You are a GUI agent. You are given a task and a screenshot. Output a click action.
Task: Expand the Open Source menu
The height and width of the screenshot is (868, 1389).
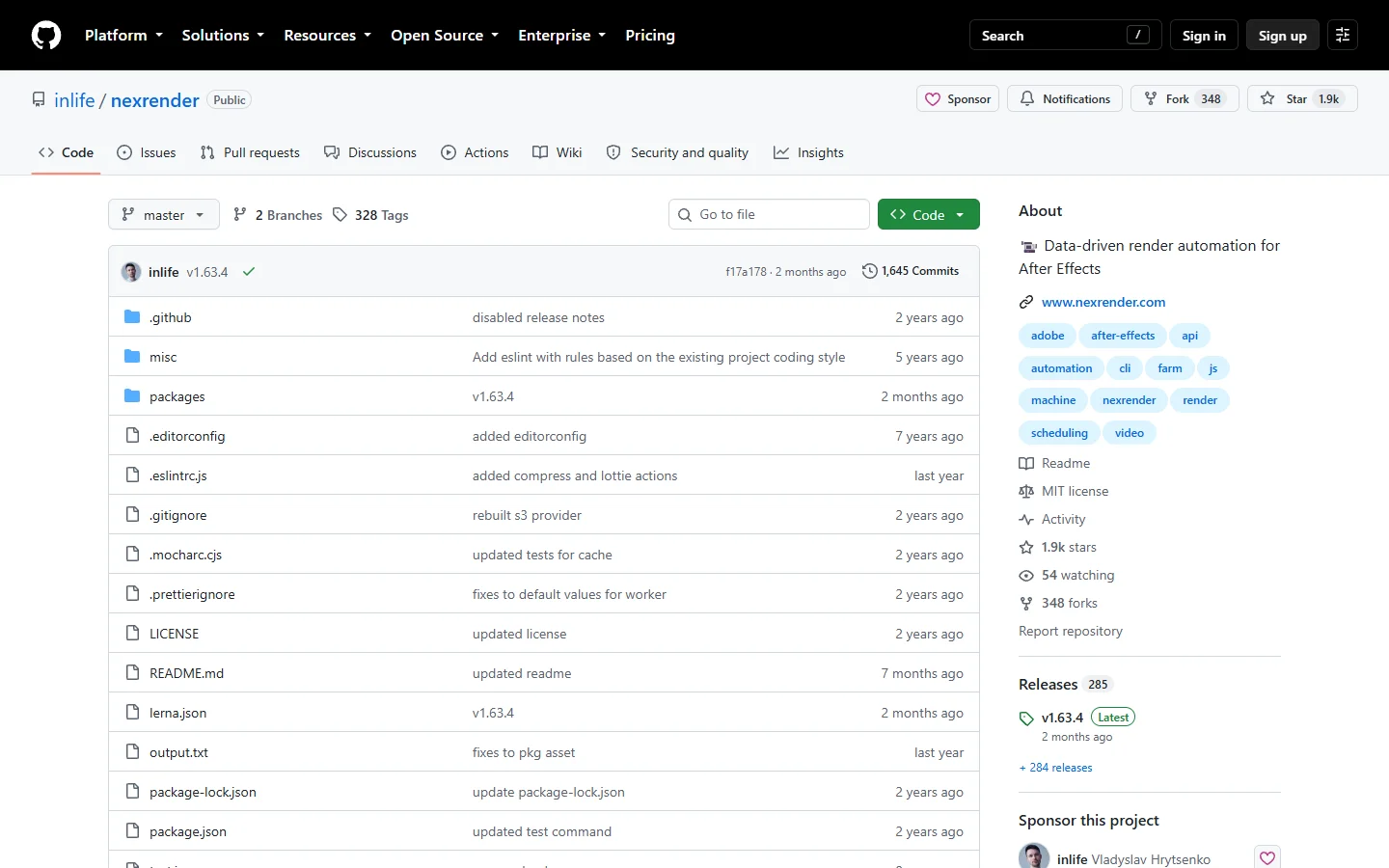click(445, 36)
